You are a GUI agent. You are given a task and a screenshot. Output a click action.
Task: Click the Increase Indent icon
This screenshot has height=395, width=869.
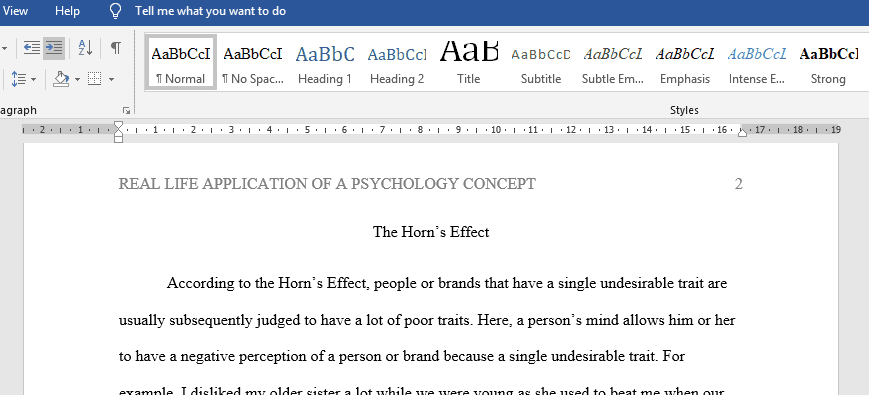tap(54, 48)
